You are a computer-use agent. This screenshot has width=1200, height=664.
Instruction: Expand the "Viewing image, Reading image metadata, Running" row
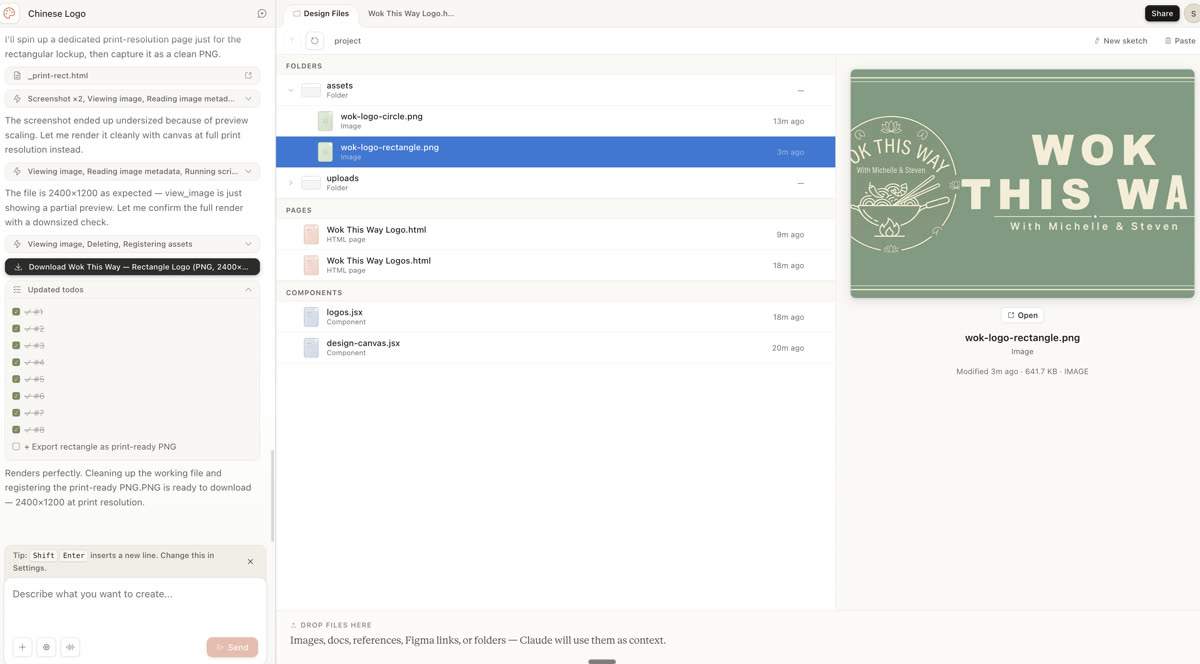pos(132,171)
